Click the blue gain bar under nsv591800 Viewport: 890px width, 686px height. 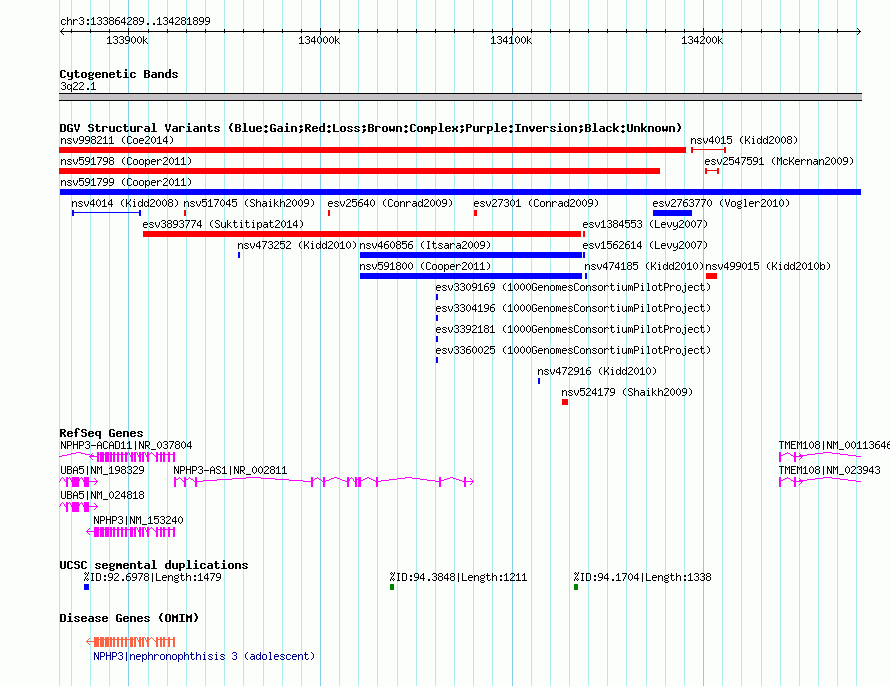click(471, 276)
